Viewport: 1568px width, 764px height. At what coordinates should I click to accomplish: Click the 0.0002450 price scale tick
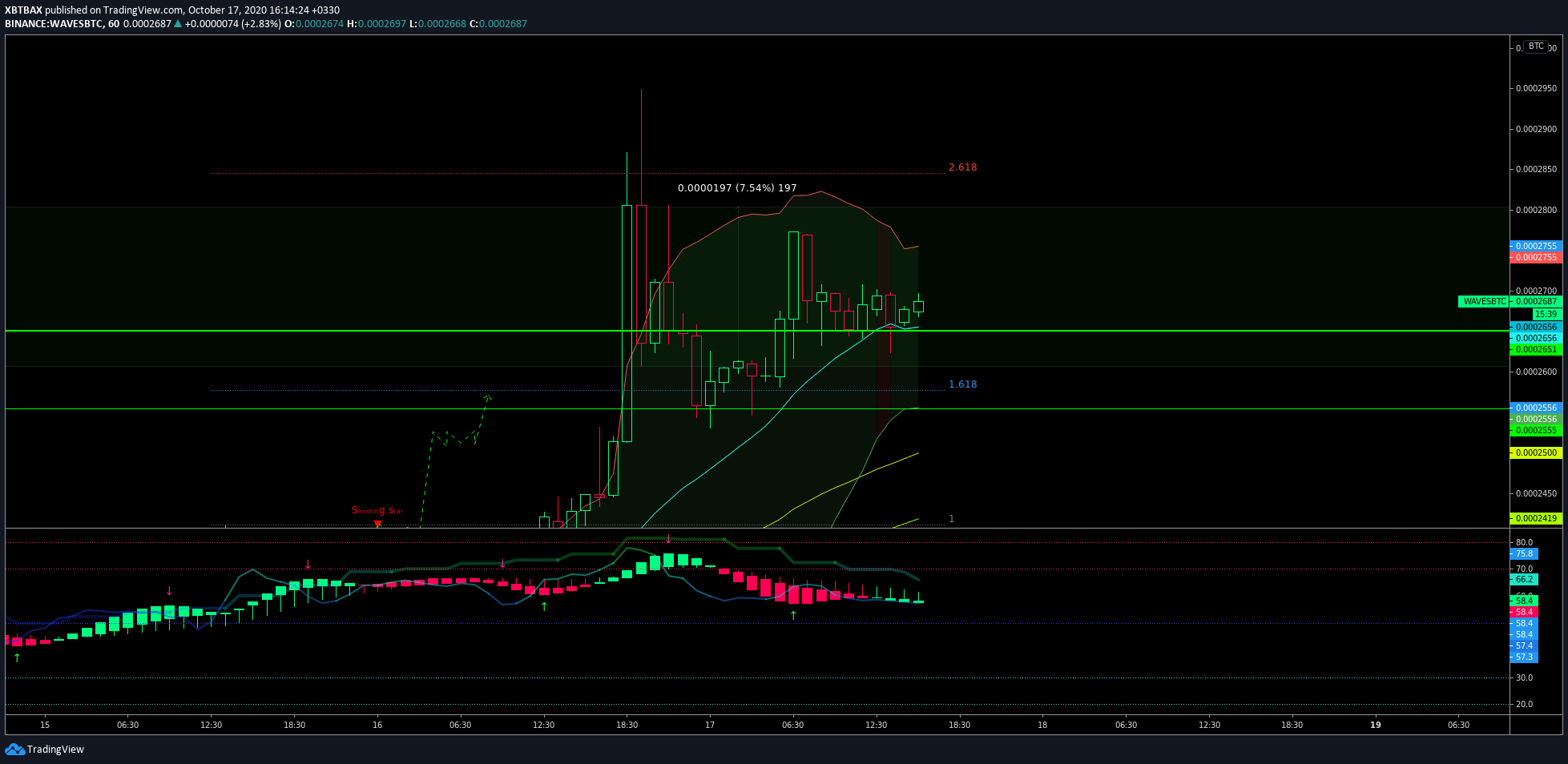[x=1536, y=493]
